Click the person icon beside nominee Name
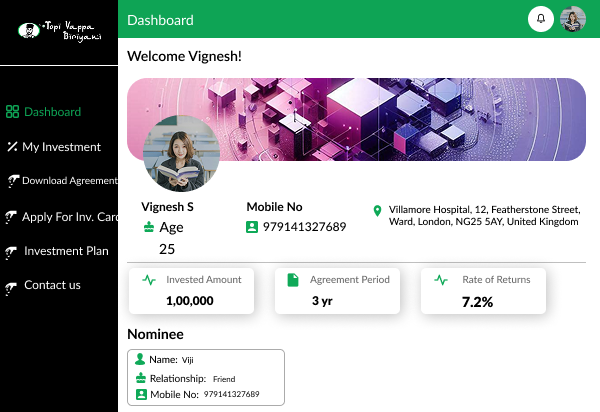The image size is (600, 412). [x=140, y=359]
